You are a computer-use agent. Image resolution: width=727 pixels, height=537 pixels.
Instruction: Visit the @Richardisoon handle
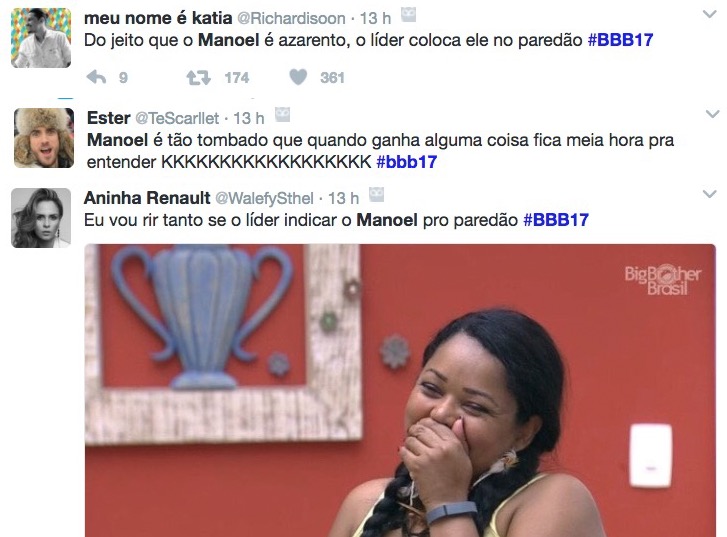pos(291,19)
